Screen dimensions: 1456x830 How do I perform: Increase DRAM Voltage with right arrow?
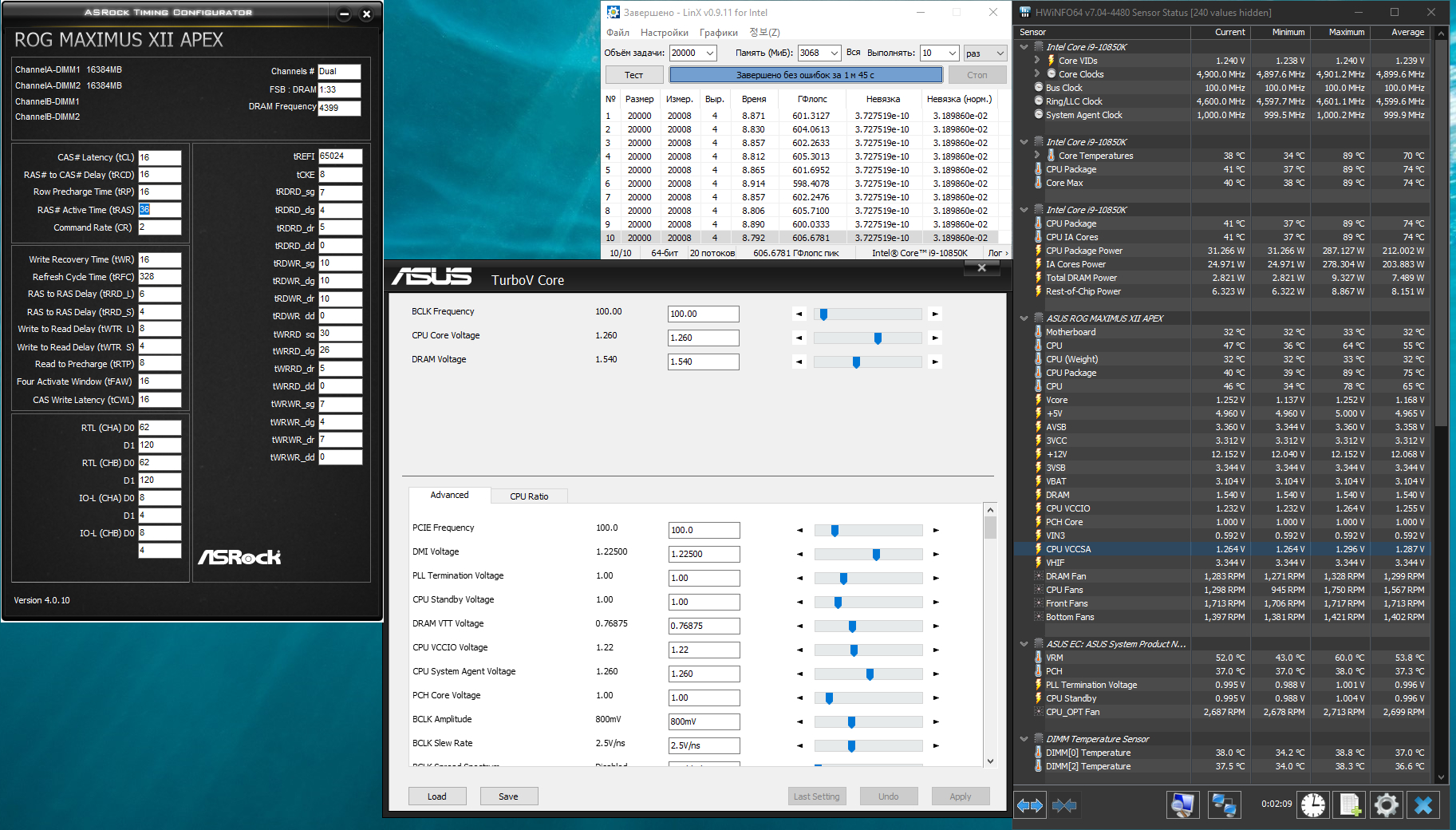pos(935,362)
